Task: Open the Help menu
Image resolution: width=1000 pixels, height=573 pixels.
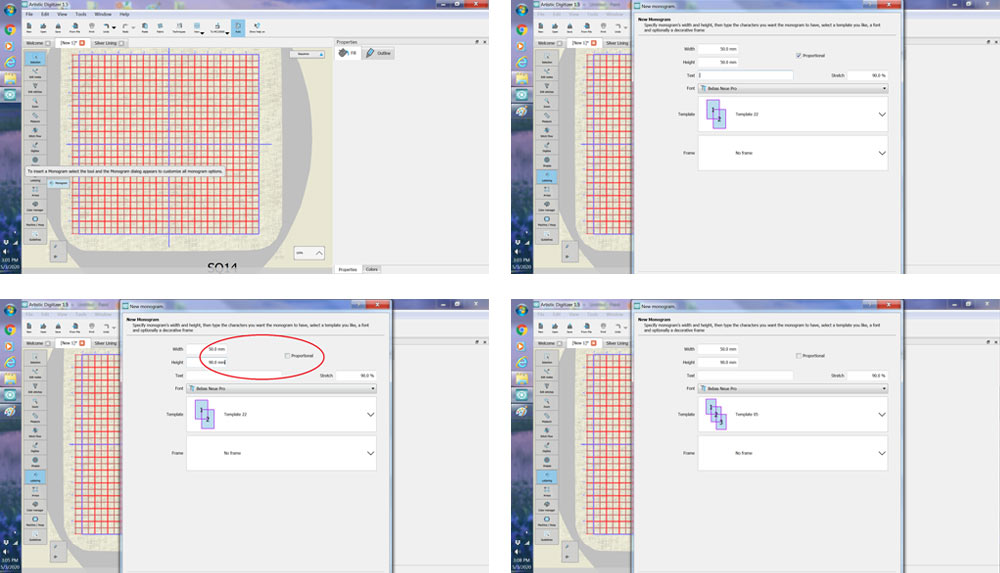Action: coord(124,14)
